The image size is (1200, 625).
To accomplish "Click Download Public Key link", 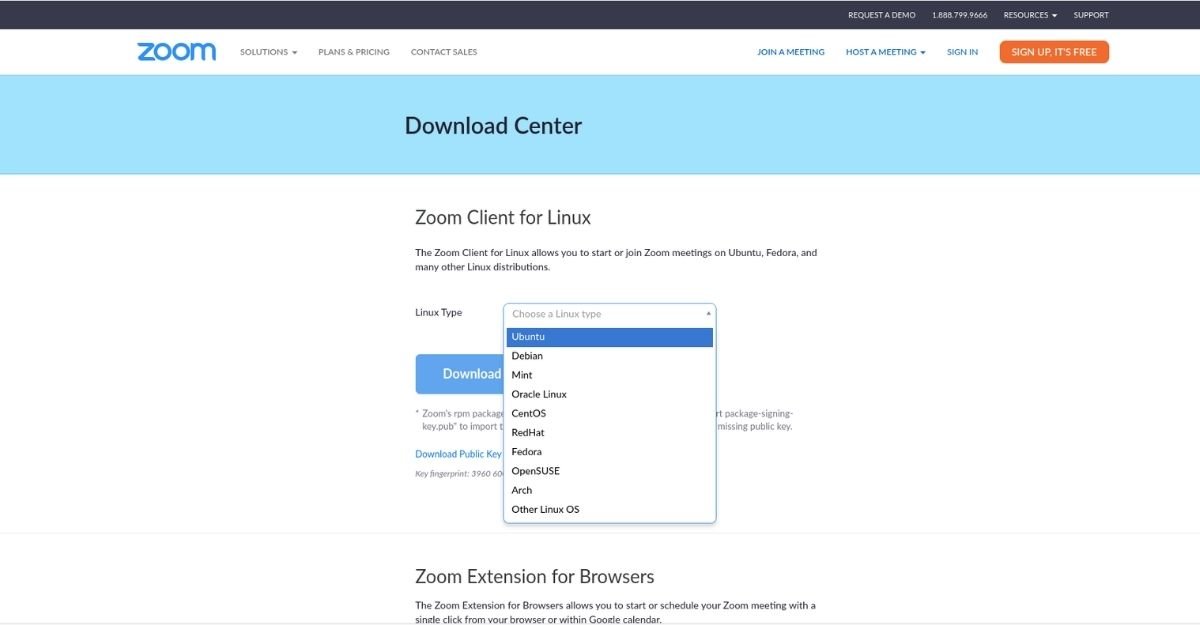I will tap(458, 454).
